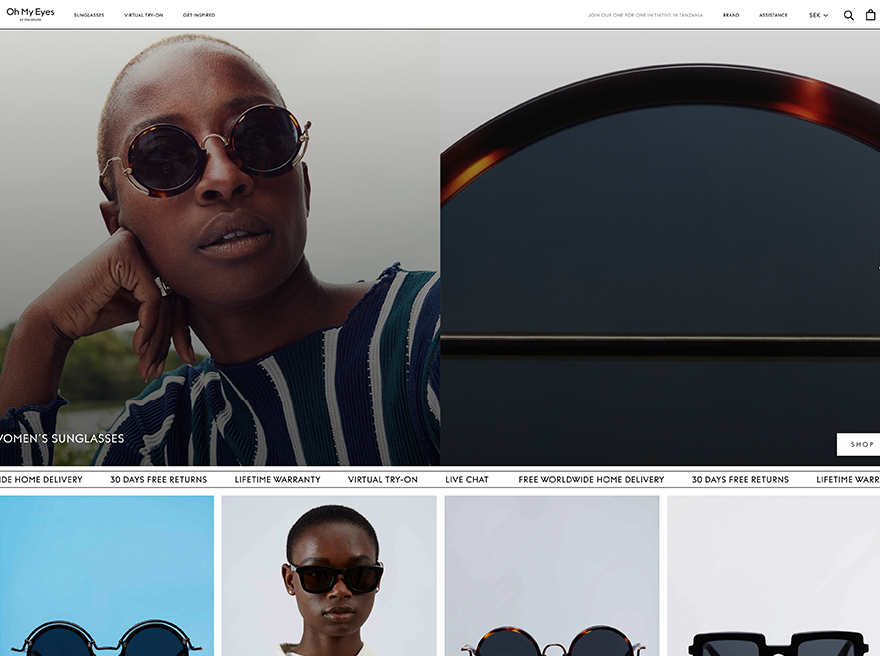Image resolution: width=880 pixels, height=656 pixels.
Task: Open the blue-background round sunglasses product
Action: point(107,576)
